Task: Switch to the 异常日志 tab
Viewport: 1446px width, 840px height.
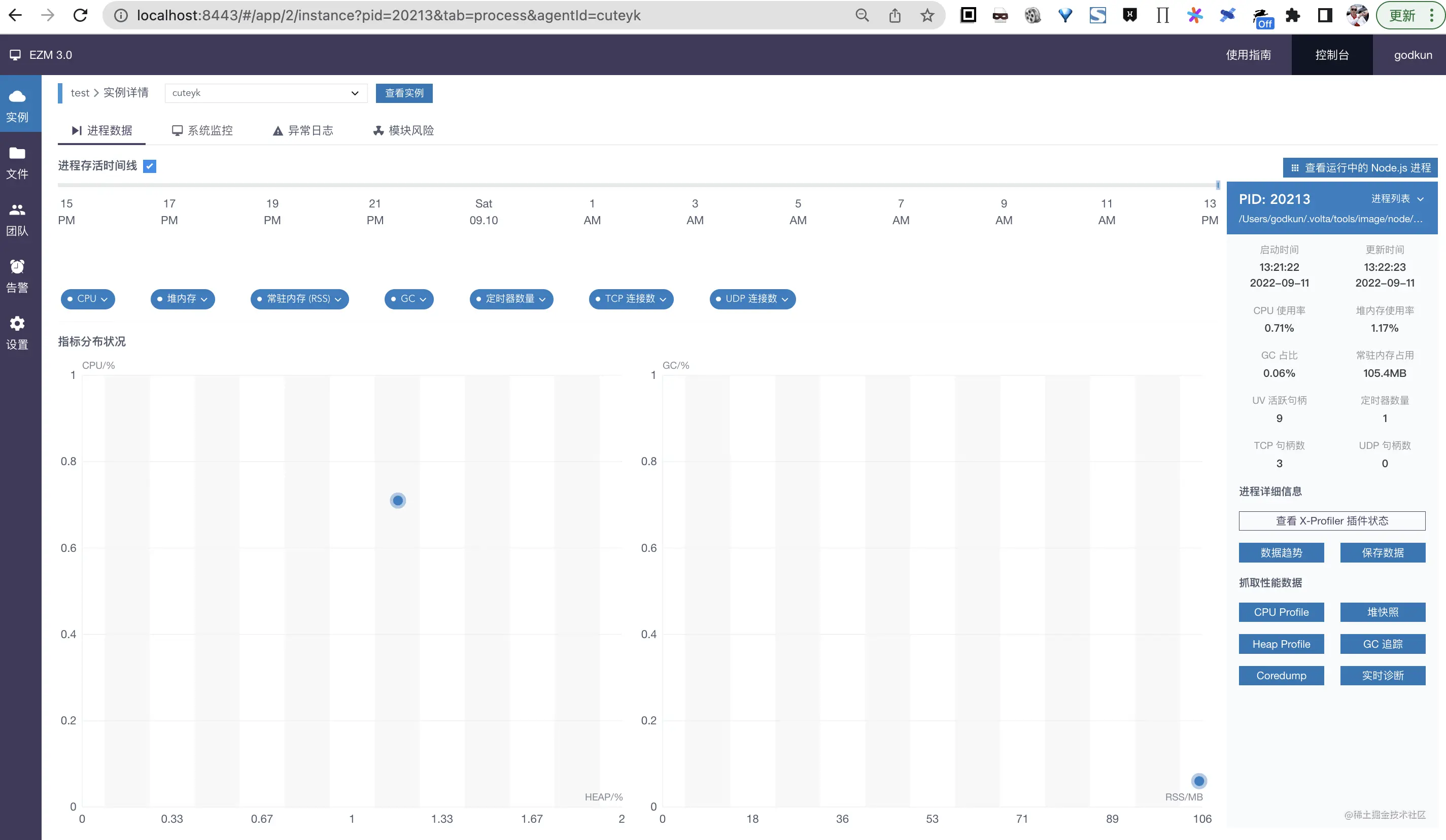Action: click(302, 130)
